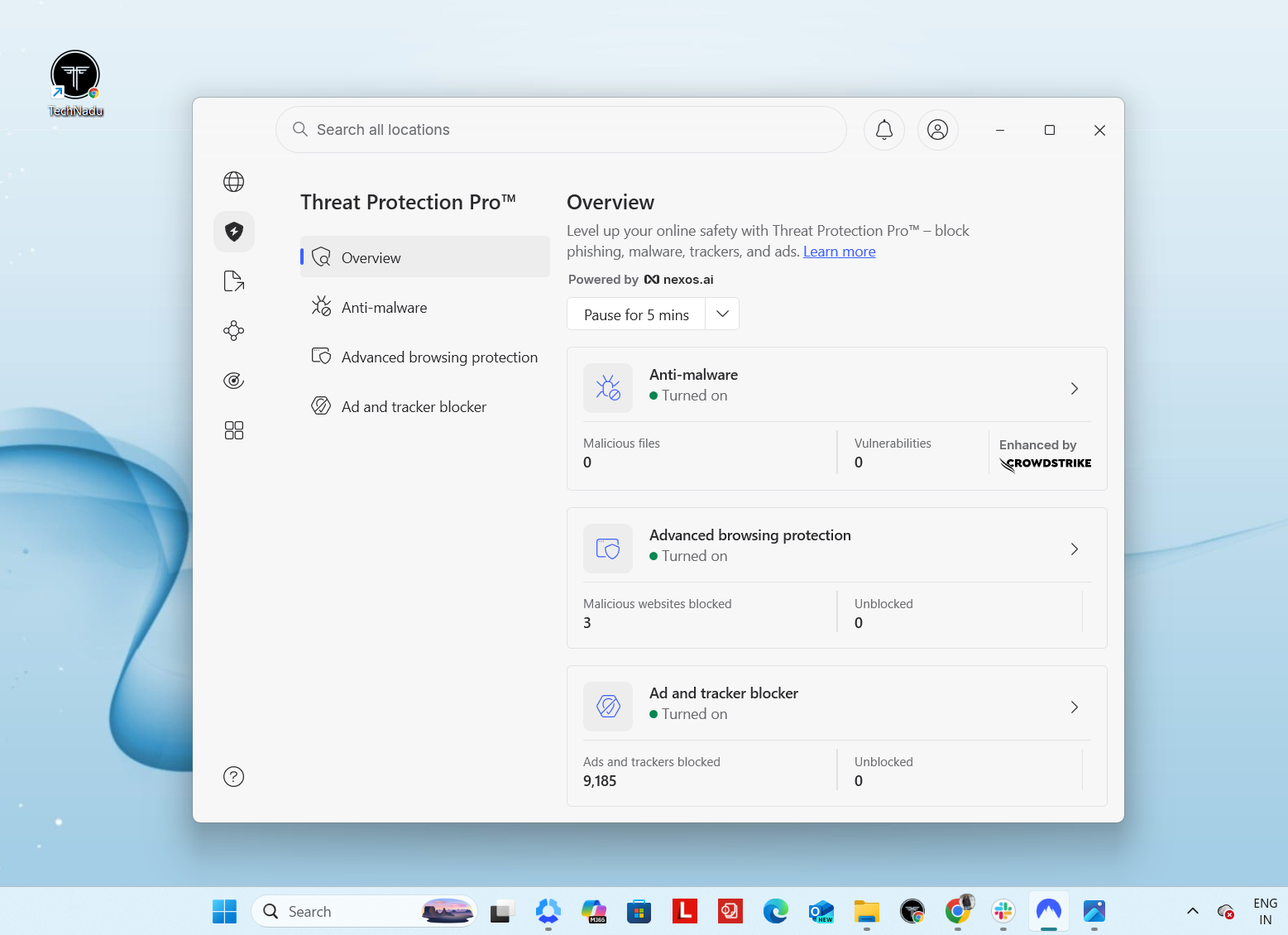1288x935 pixels.
Task: Open notifications bell icon
Action: coord(884,130)
